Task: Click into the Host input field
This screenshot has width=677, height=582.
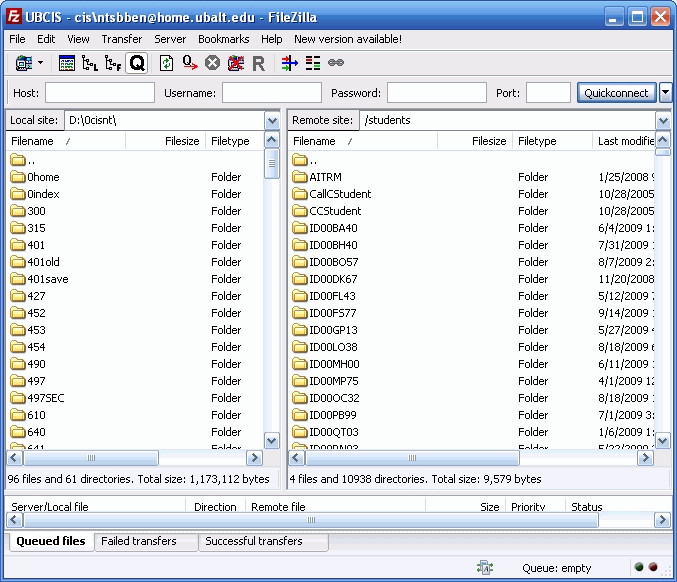Action: 99,93
